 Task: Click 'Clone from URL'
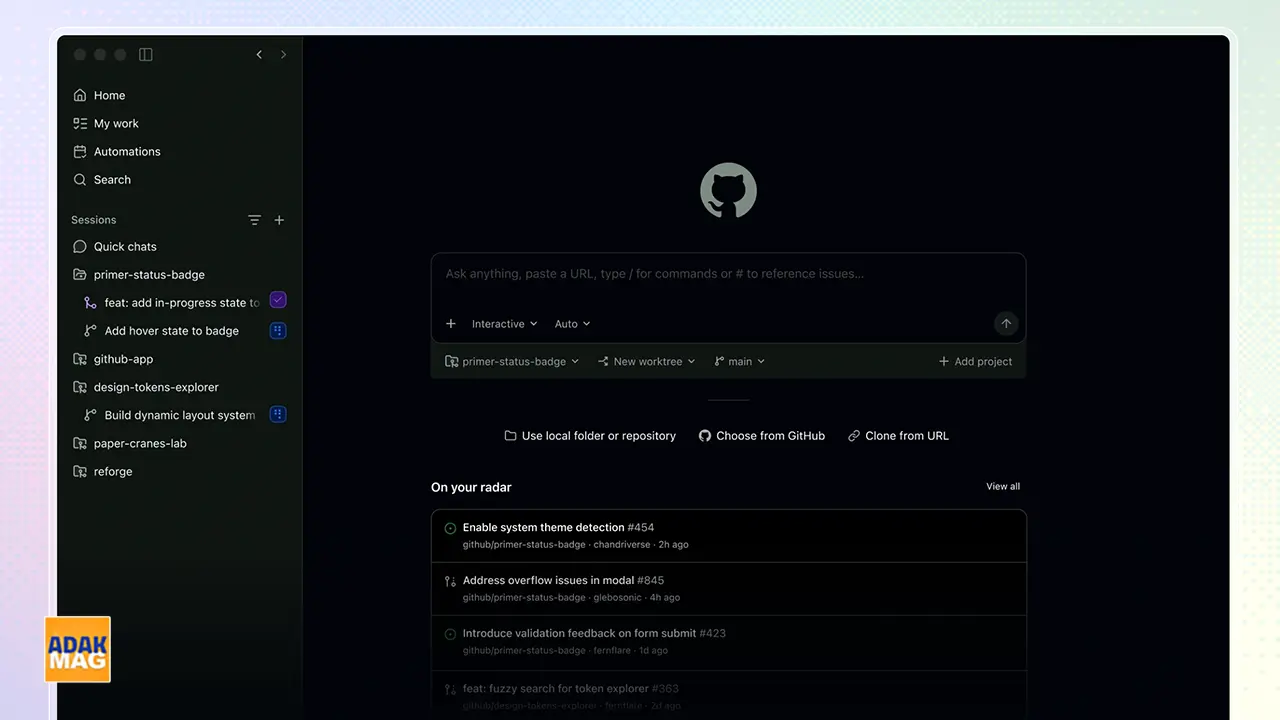point(898,436)
